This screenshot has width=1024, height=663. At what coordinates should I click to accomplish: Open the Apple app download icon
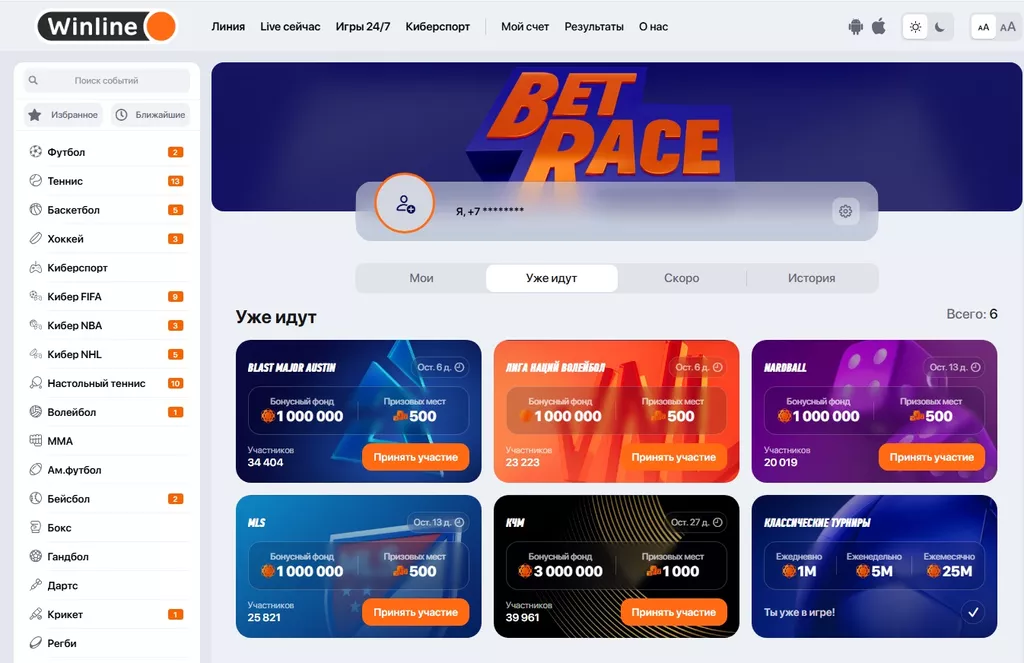point(879,26)
